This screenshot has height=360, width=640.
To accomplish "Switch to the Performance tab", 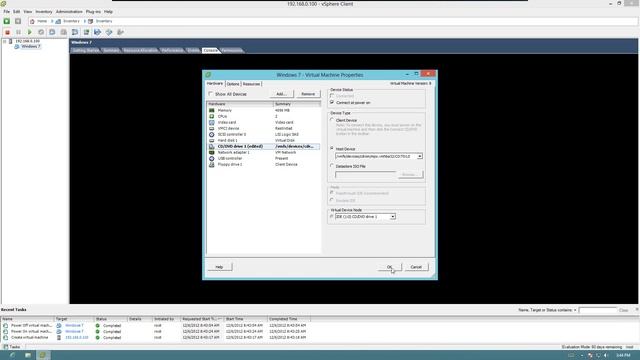I will pyautogui.click(x=172, y=50).
